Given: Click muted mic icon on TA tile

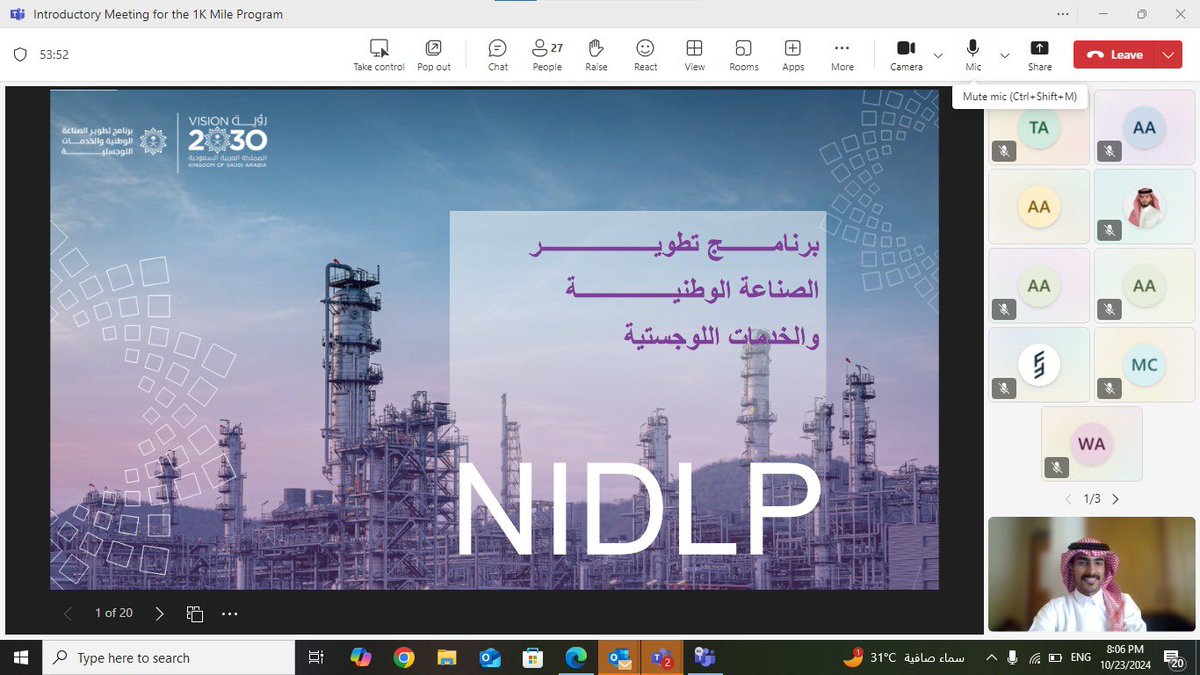Looking at the screenshot, I should tap(1004, 151).
